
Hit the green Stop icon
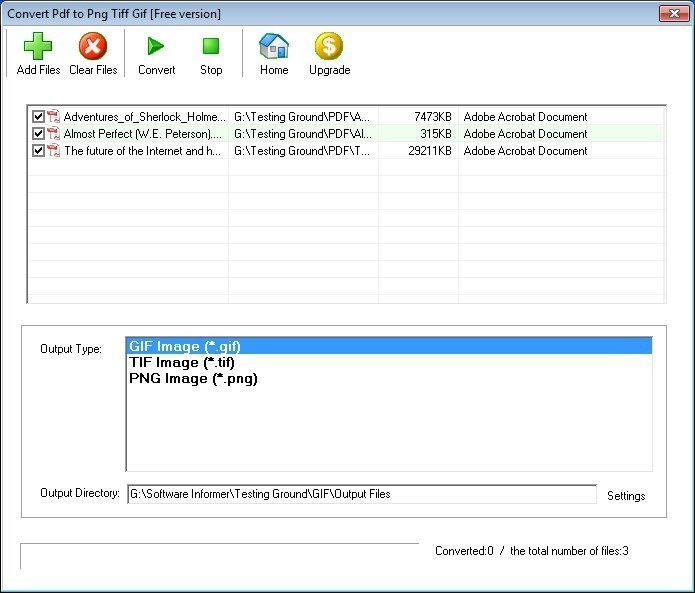click(211, 47)
